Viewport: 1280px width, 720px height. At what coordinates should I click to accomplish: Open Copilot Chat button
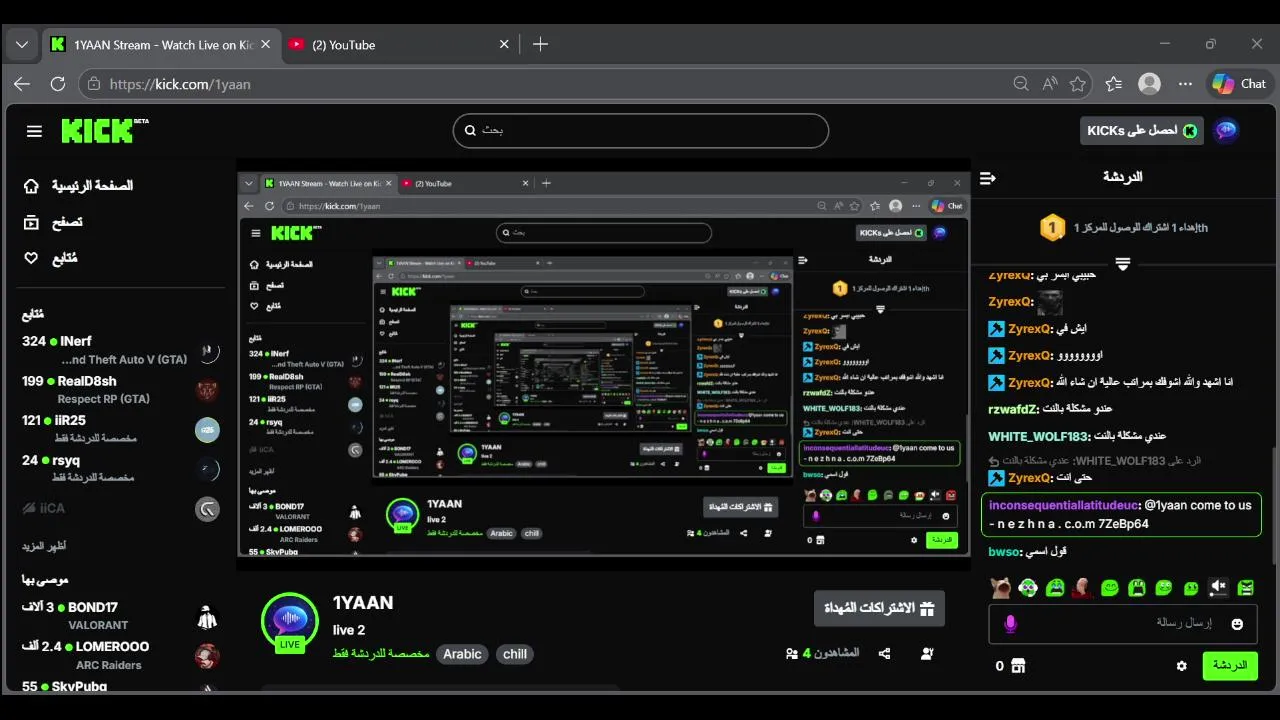click(x=1240, y=84)
